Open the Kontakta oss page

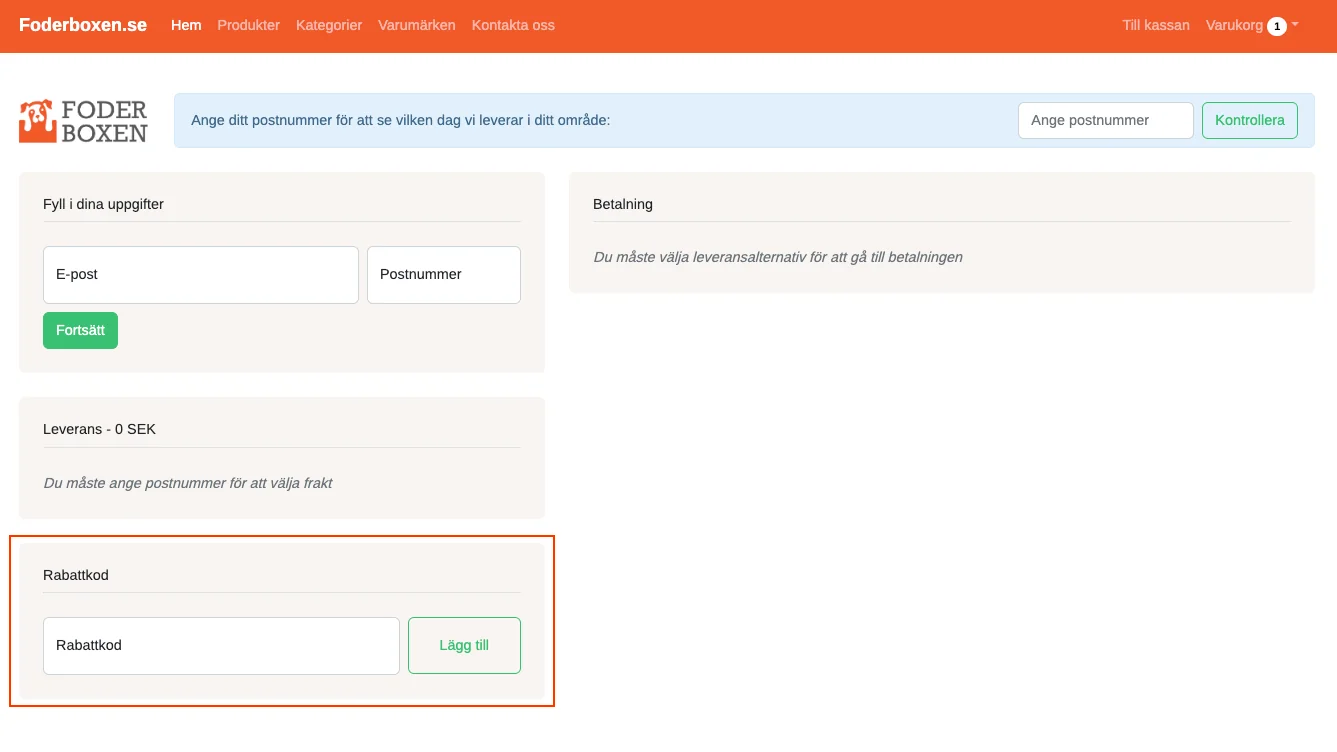pyautogui.click(x=513, y=25)
